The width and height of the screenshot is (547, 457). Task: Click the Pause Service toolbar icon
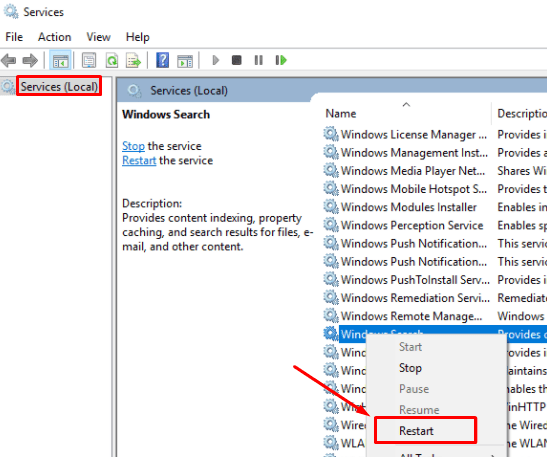pos(258,60)
